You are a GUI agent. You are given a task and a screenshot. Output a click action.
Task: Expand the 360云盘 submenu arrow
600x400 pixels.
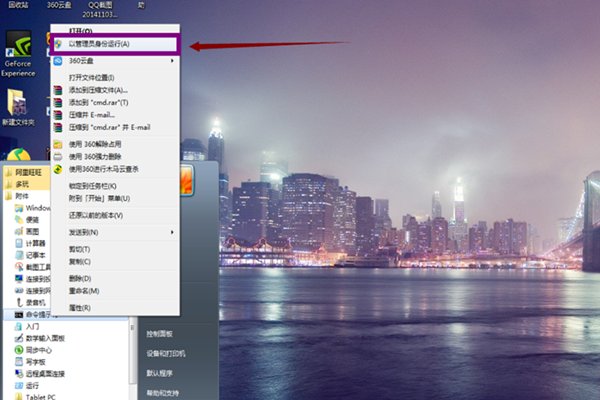(172, 61)
